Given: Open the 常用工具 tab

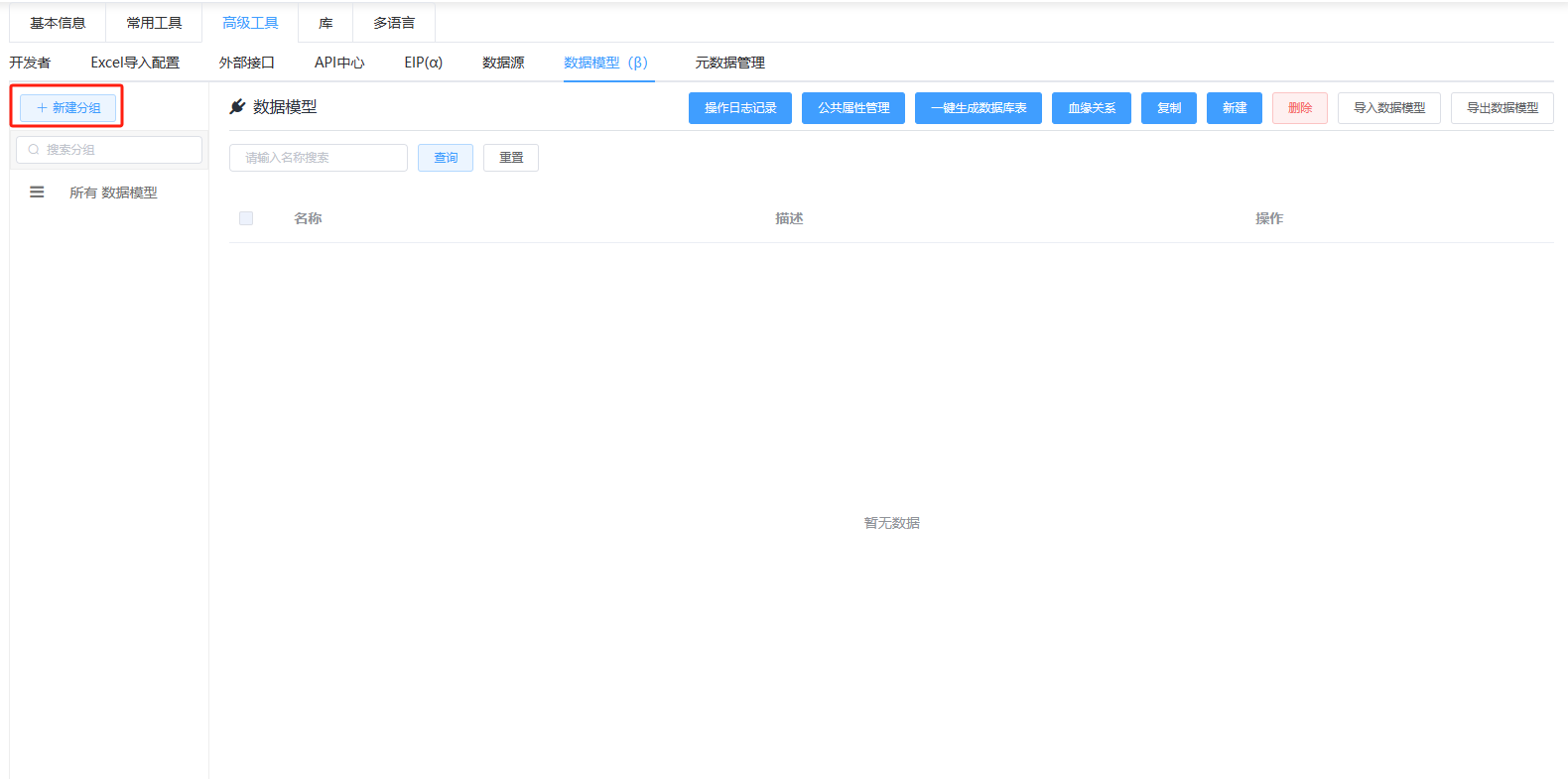Looking at the screenshot, I should pyautogui.click(x=154, y=23).
